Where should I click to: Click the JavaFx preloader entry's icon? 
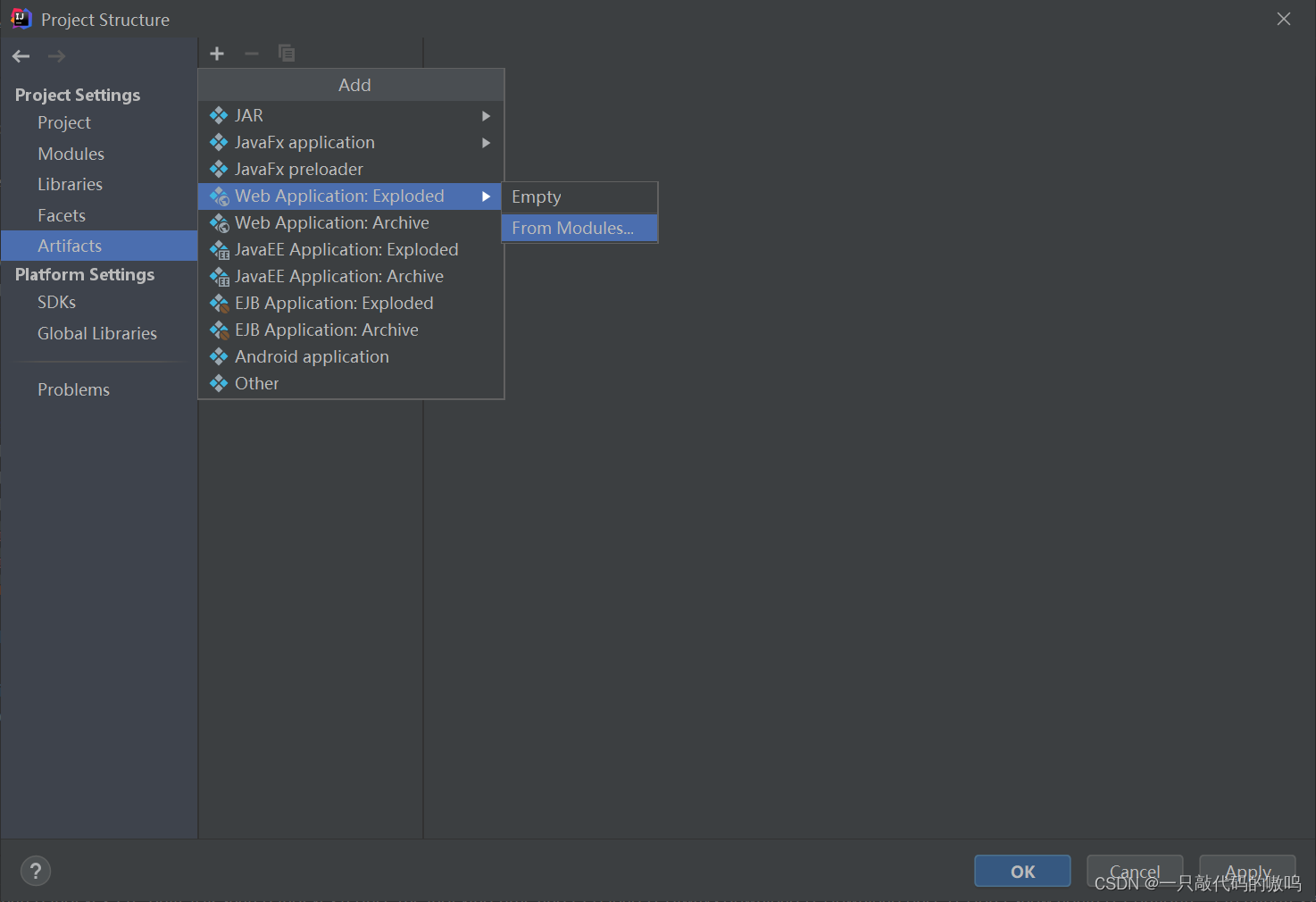[219, 169]
